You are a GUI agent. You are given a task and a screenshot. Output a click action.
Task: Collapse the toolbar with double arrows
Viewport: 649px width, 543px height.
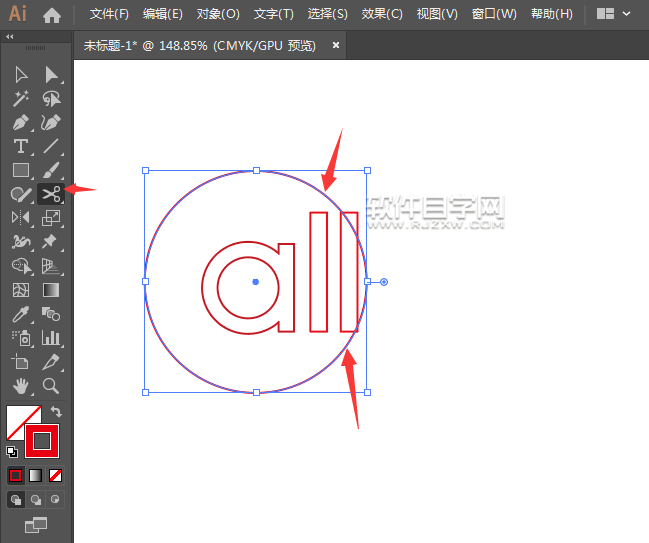pyautogui.click(x=10, y=36)
